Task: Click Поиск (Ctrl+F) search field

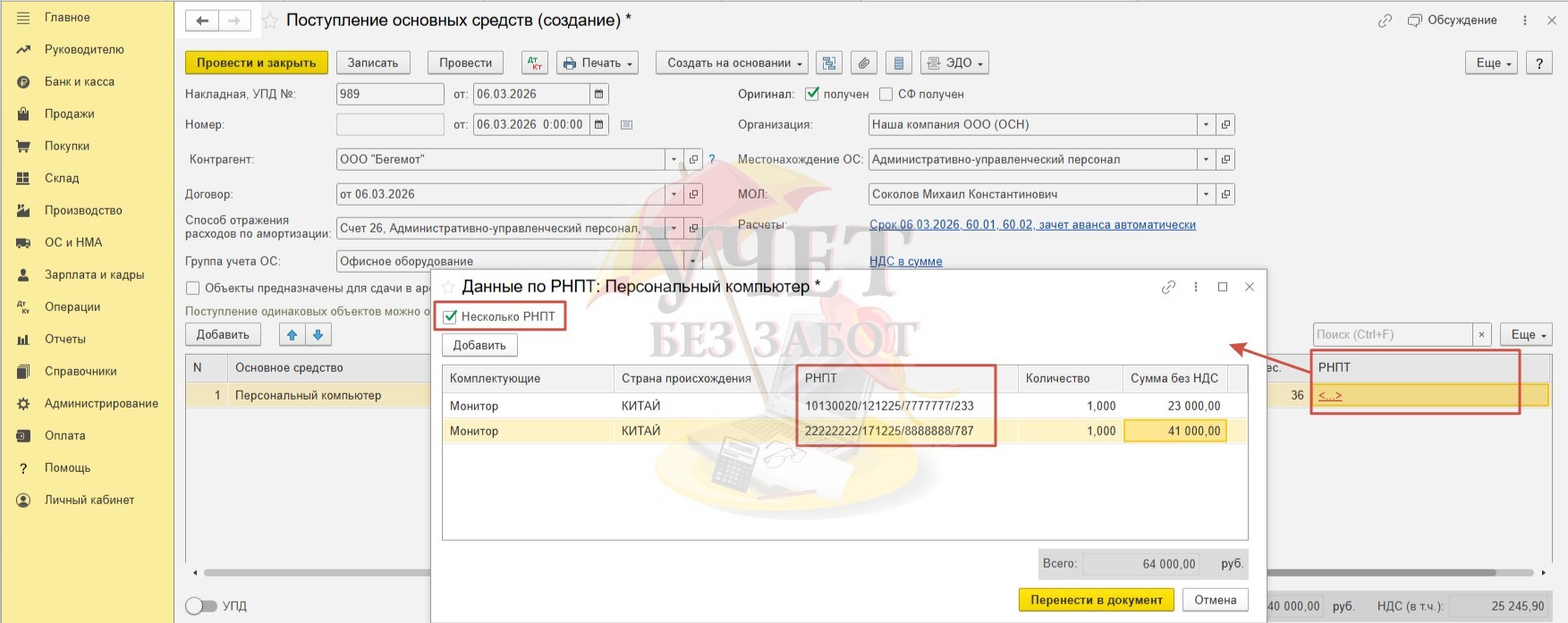Action: click(1393, 334)
